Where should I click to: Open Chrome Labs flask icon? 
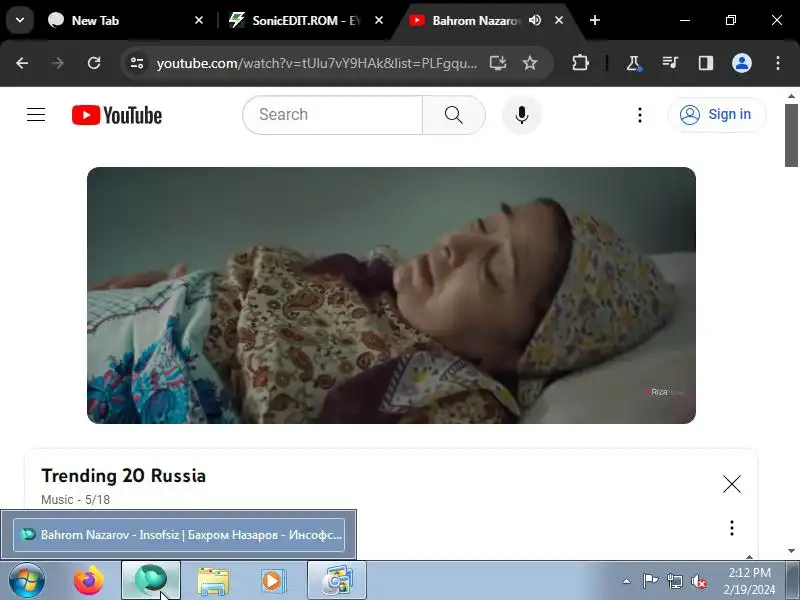(634, 63)
